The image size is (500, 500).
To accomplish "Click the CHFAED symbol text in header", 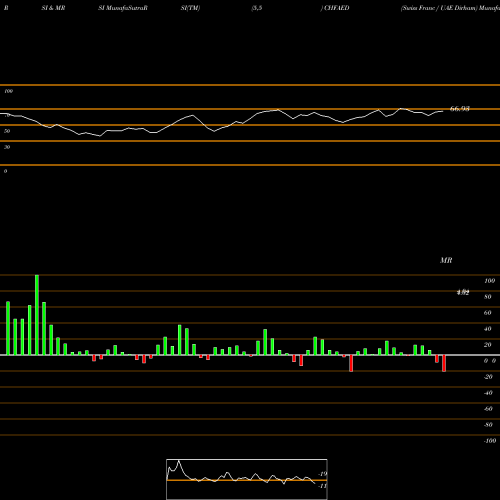I will click(337, 8).
